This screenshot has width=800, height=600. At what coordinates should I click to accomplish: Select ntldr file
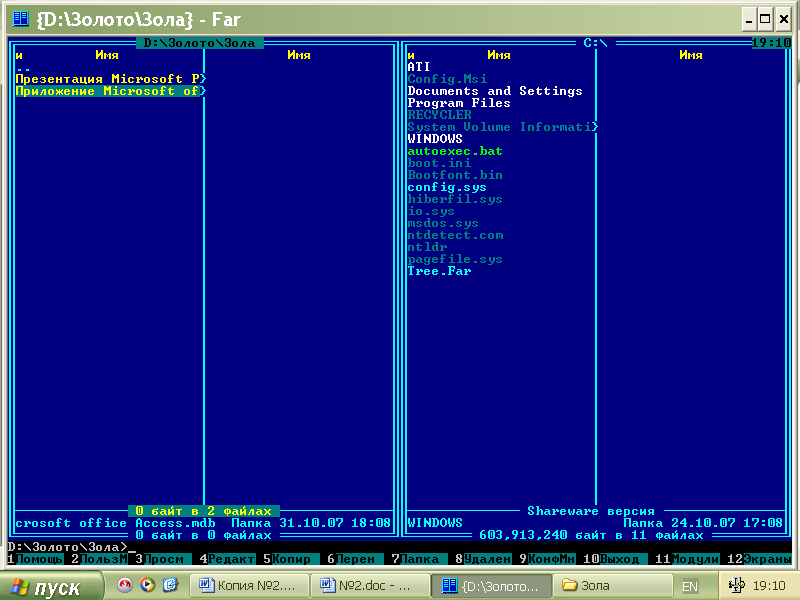(428, 247)
